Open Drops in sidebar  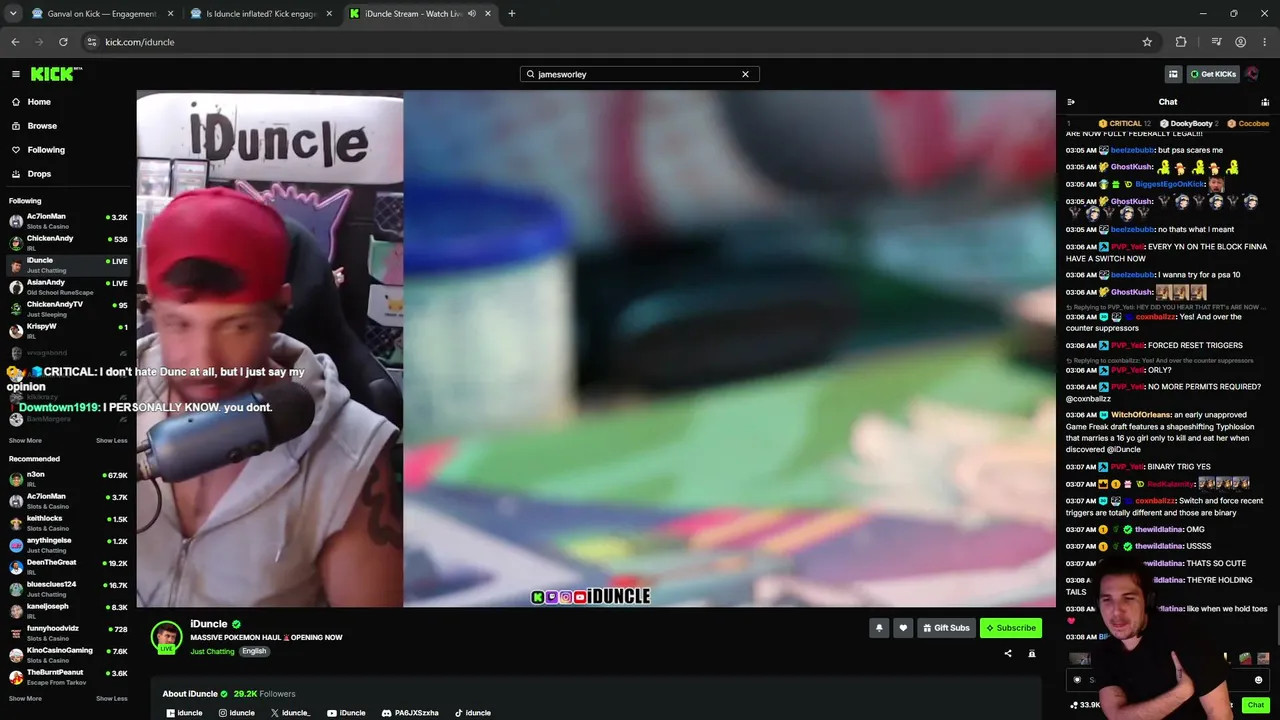[66, 174]
